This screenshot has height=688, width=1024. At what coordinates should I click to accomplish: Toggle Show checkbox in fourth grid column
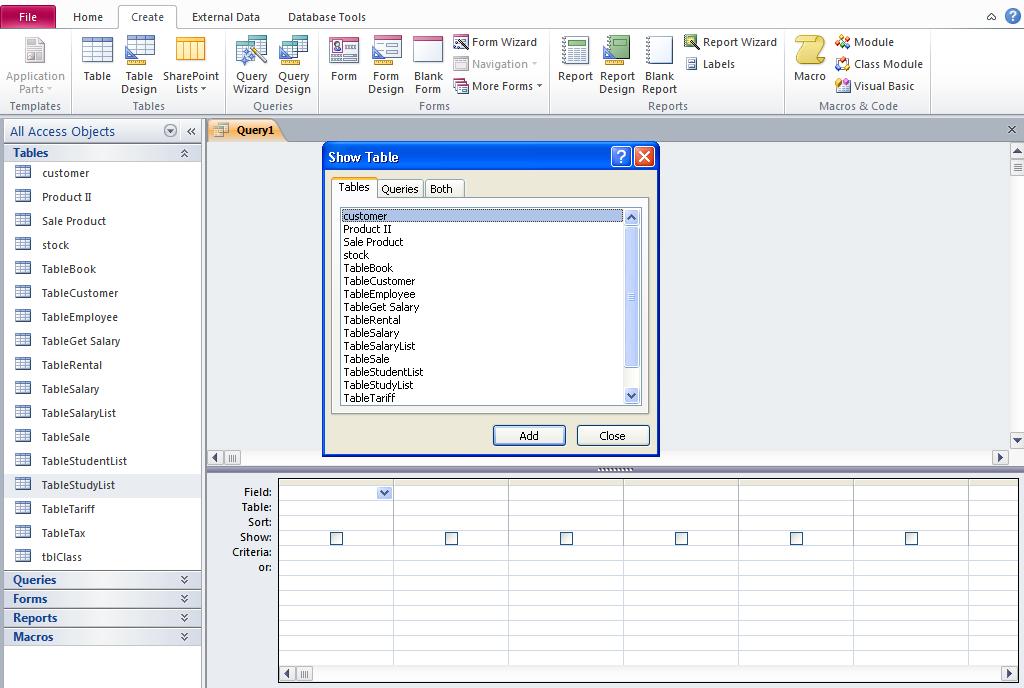(681, 539)
